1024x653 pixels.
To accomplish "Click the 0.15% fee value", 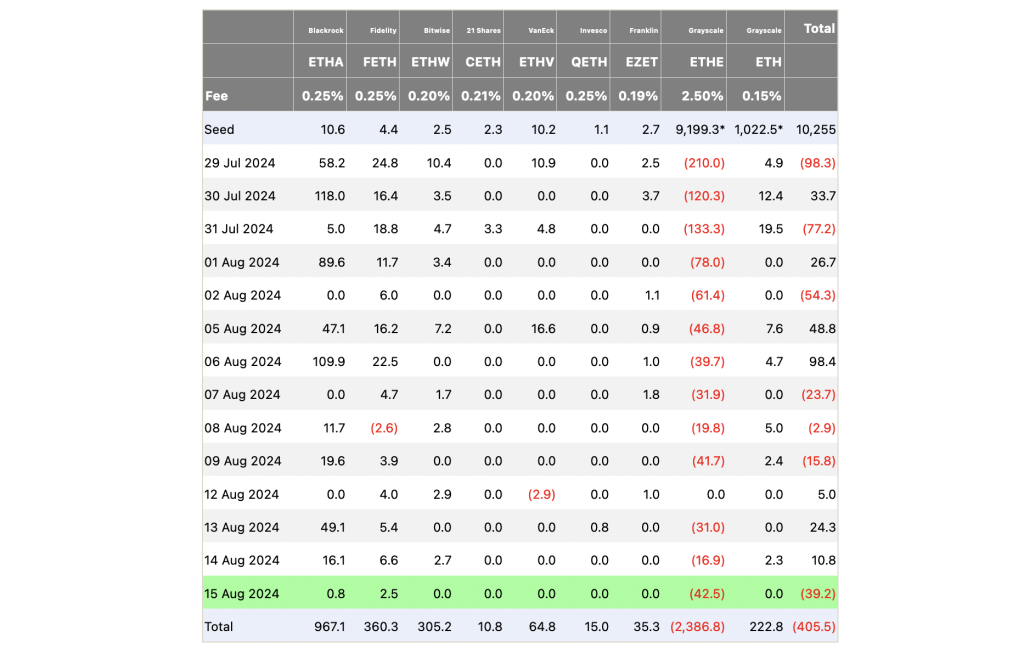I will click(x=761, y=96).
